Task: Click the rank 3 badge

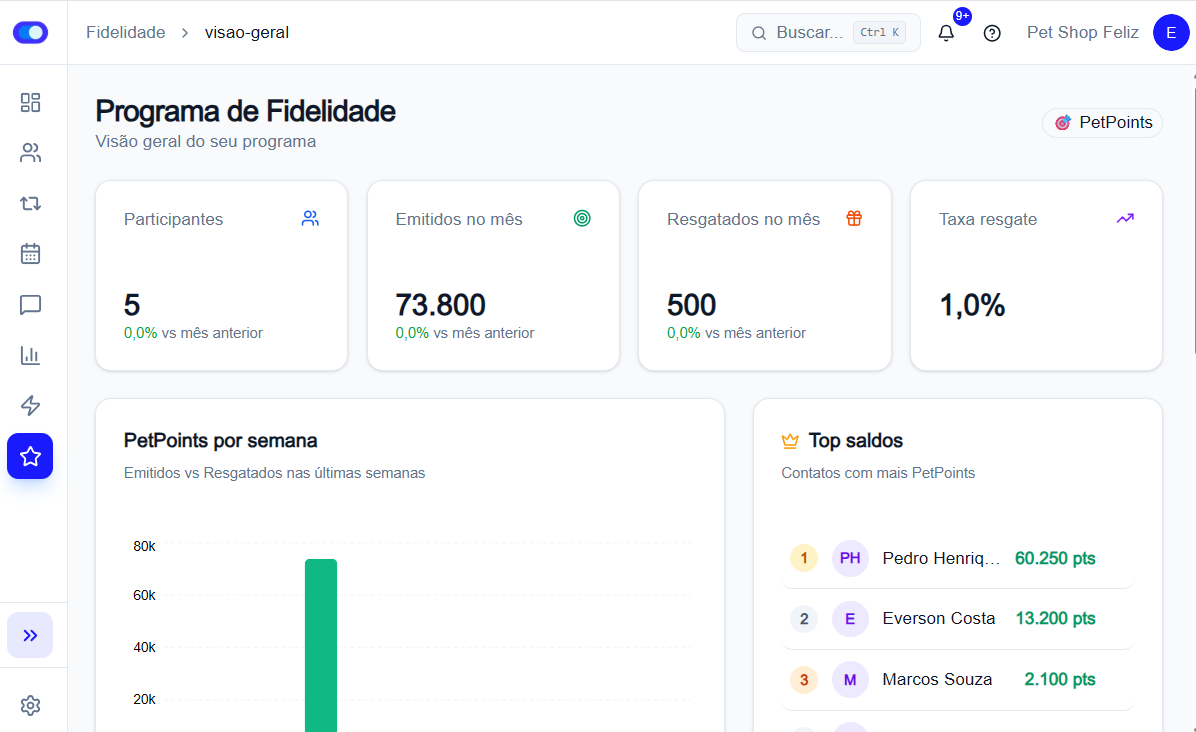Action: pyautogui.click(x=804, y=679)
